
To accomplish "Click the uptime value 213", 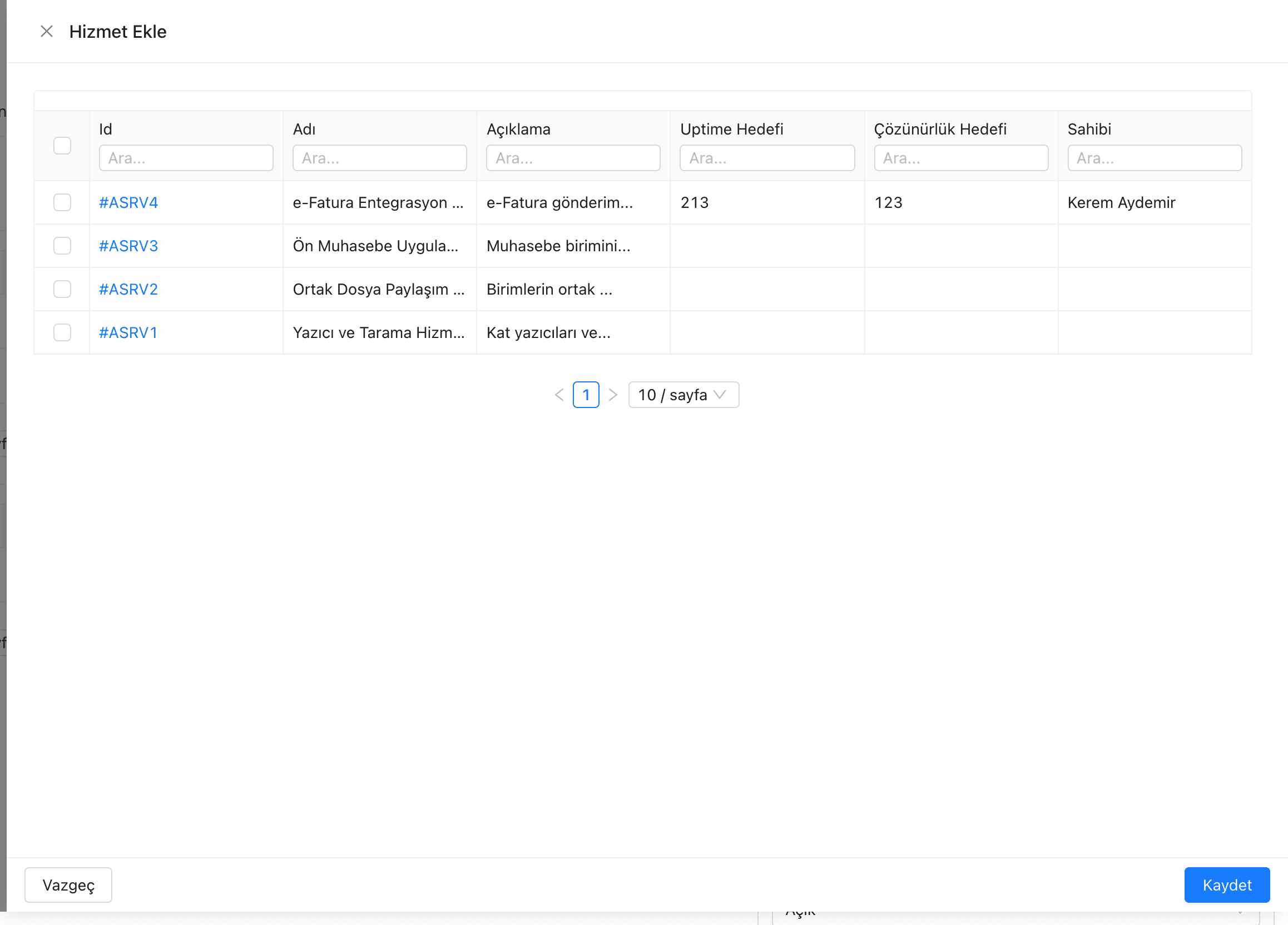I will [x=695, y=202].
